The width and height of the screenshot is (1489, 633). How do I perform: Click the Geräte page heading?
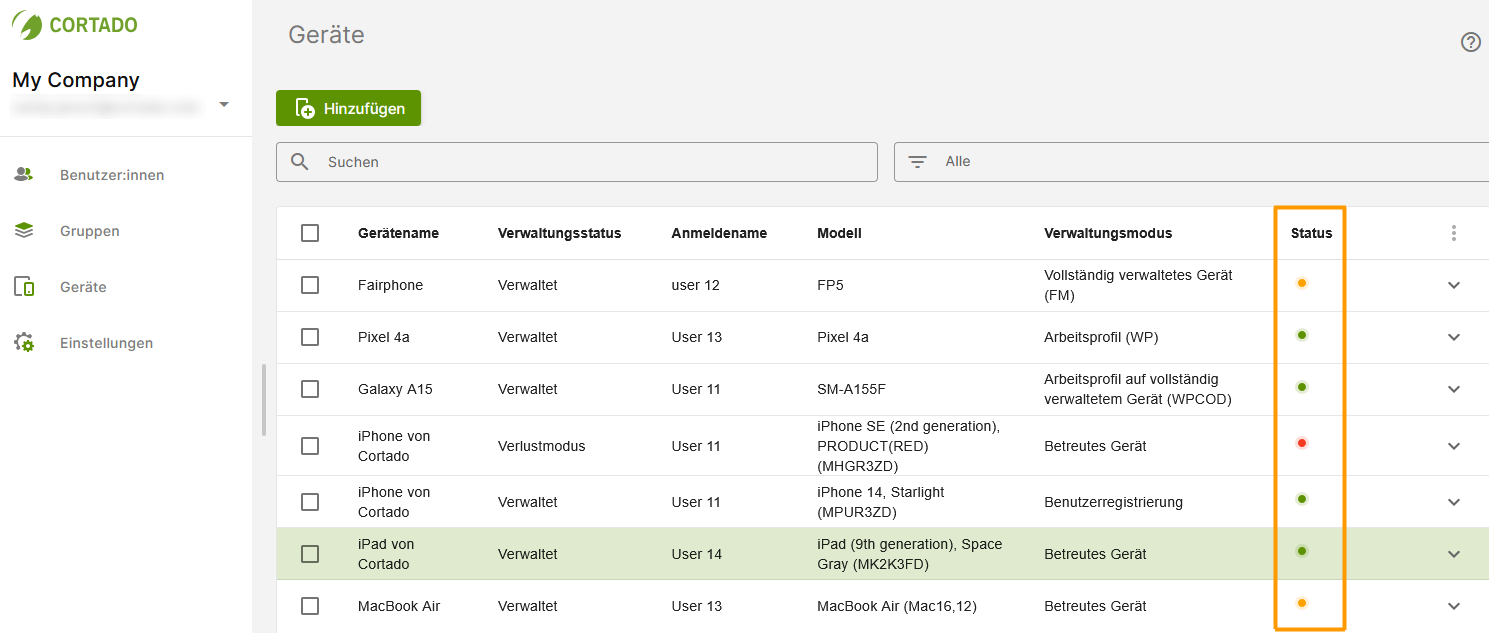pos(326,35)
